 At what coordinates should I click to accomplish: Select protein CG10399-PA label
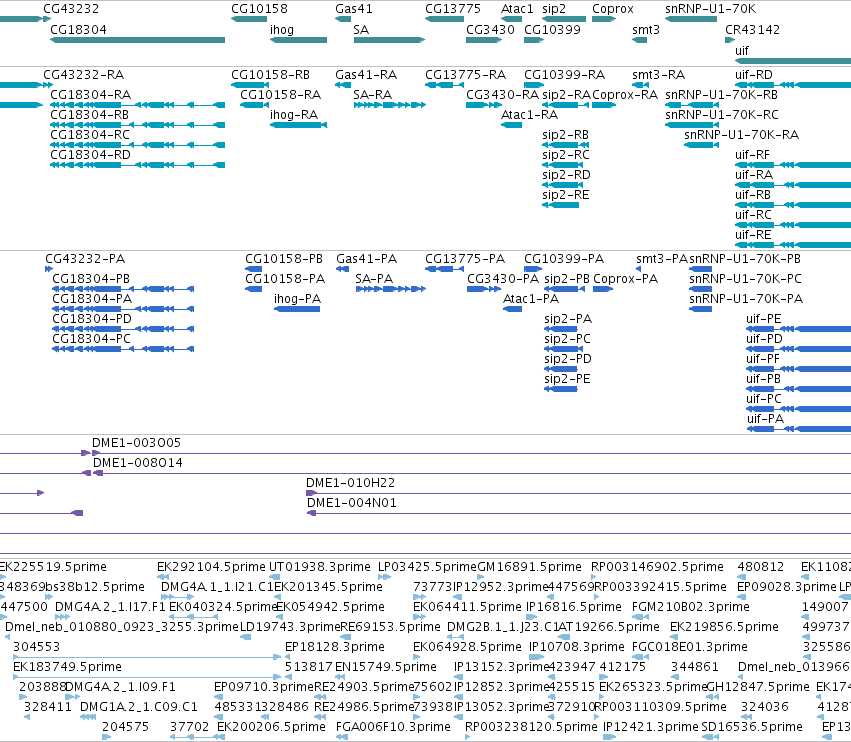564,258
